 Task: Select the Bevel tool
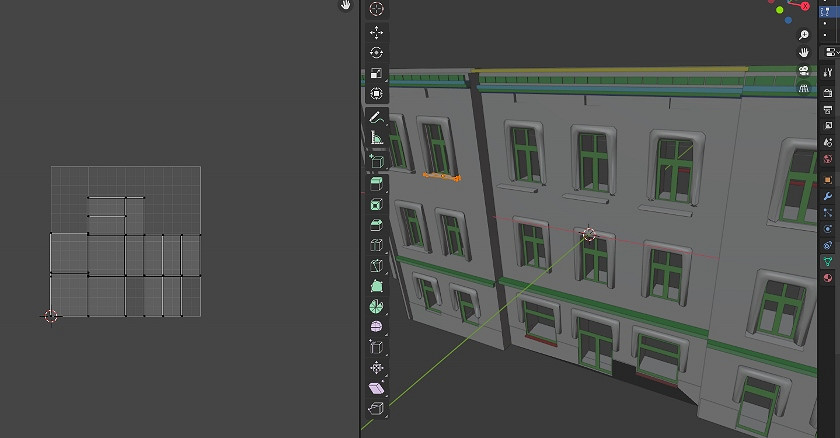(377, 225)
